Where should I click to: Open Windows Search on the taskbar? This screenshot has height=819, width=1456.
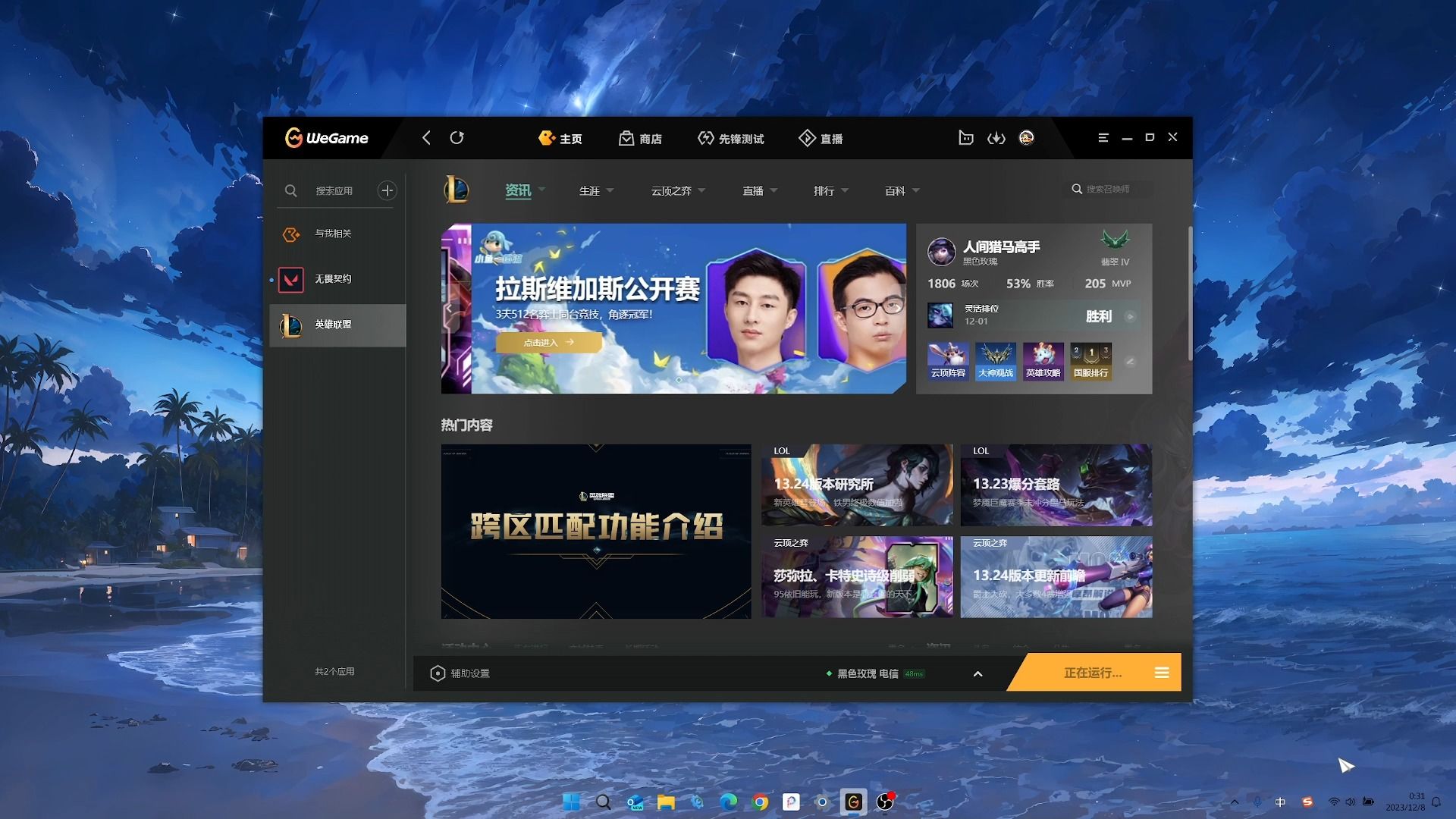604,802
